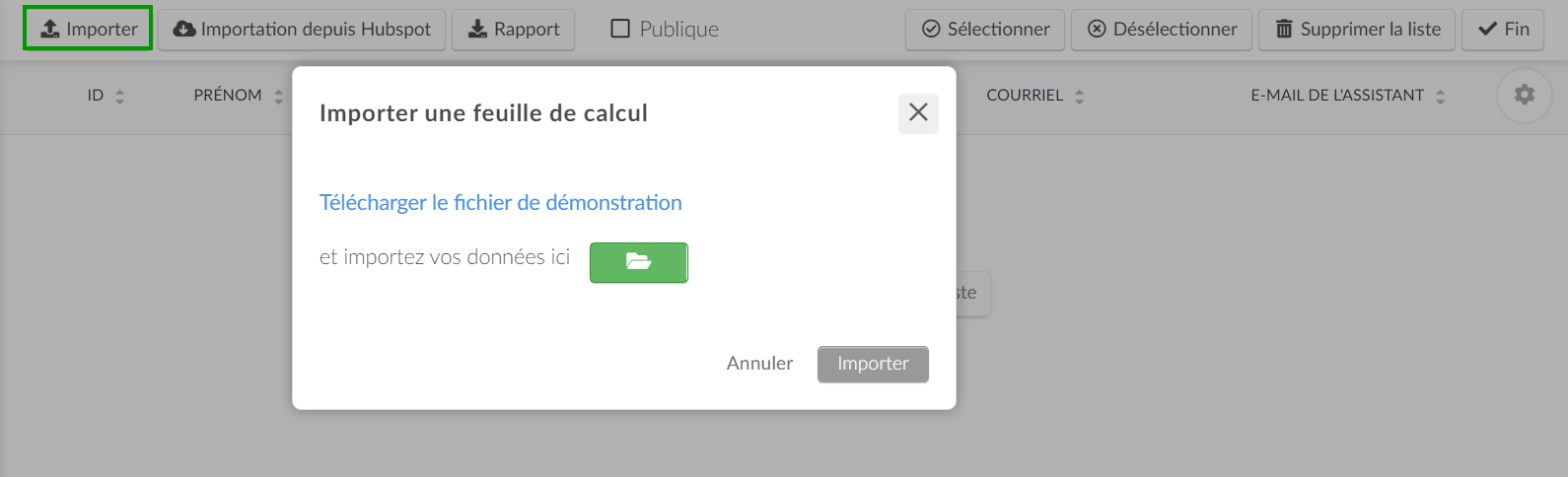This screenshot has height=477, width=1568.
Task: Sort by PRÉNOM column arrows
Action: (278, 97)
